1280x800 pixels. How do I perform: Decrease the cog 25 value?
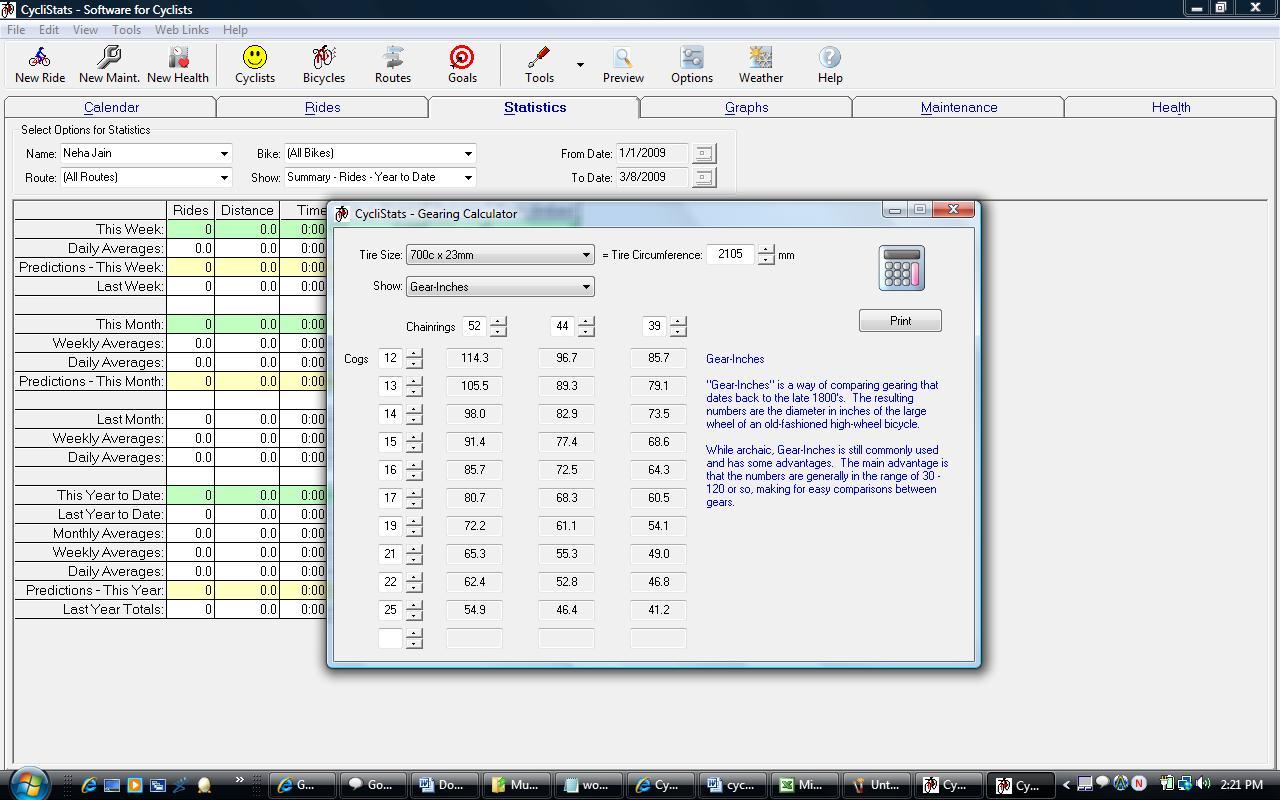coord(414,615)
